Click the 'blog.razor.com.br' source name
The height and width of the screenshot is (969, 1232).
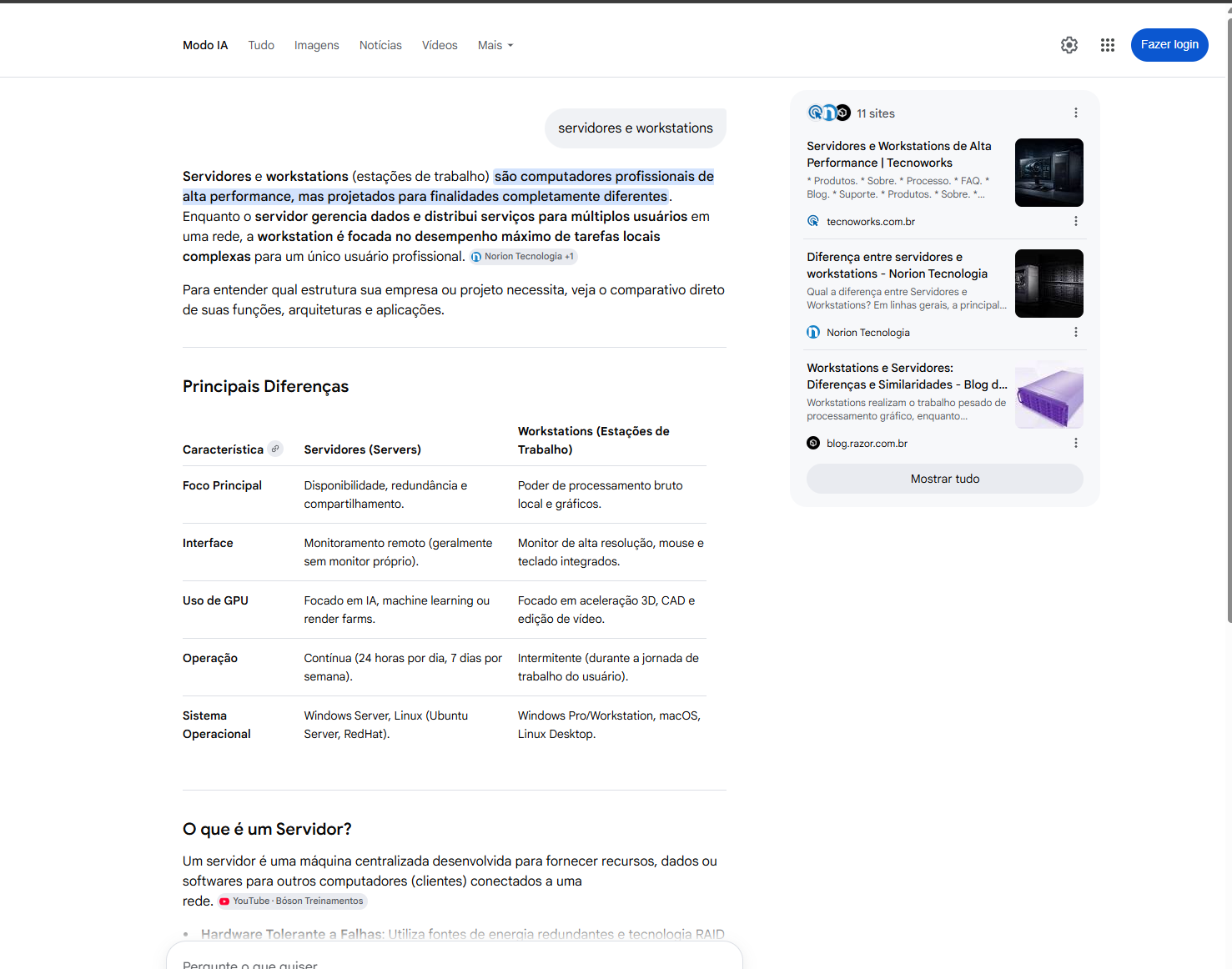click(x=867, y=444)
